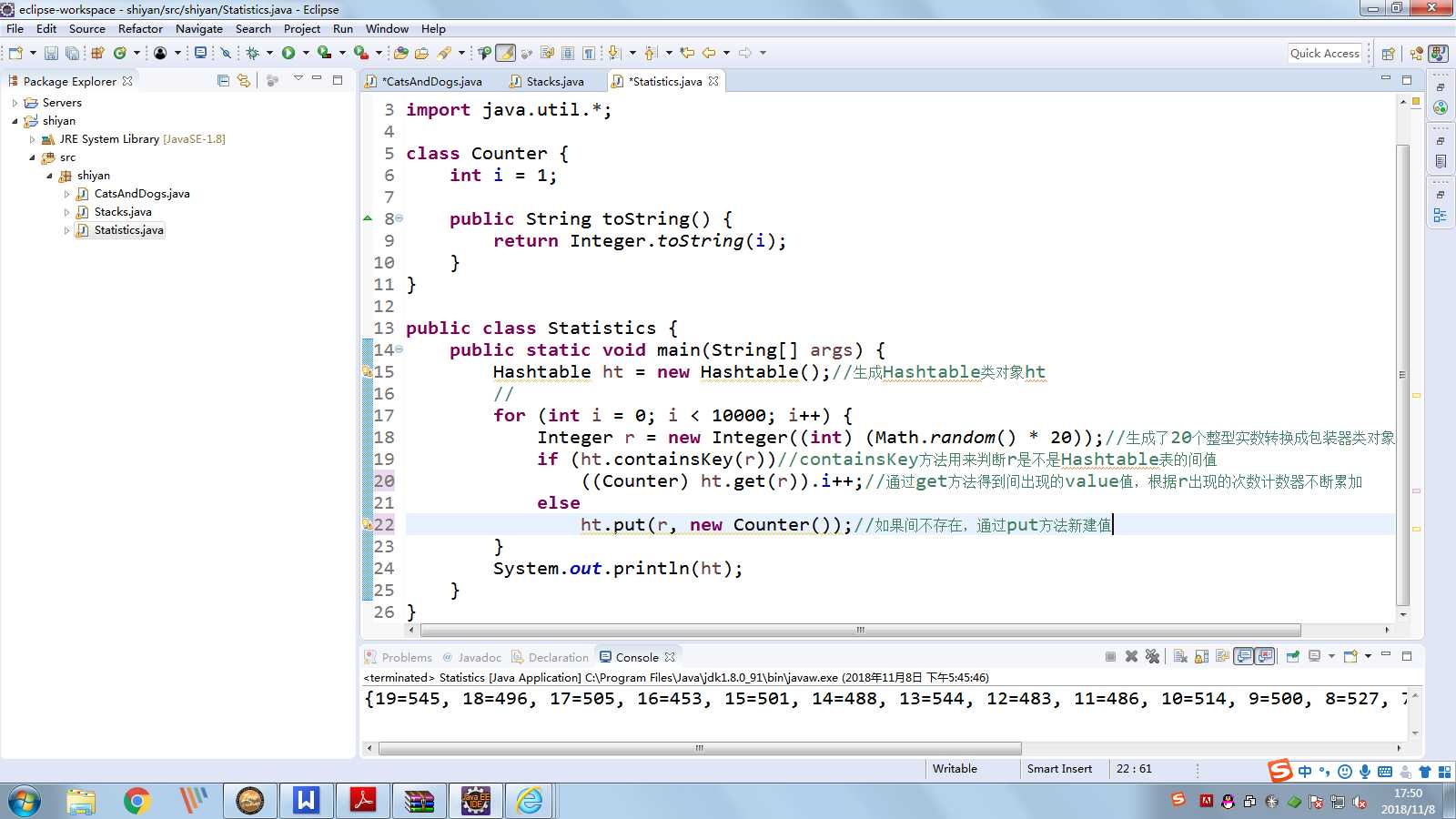Click the Save All toolbar icon
The image size is (1456, 819).
tap(73, 53)
